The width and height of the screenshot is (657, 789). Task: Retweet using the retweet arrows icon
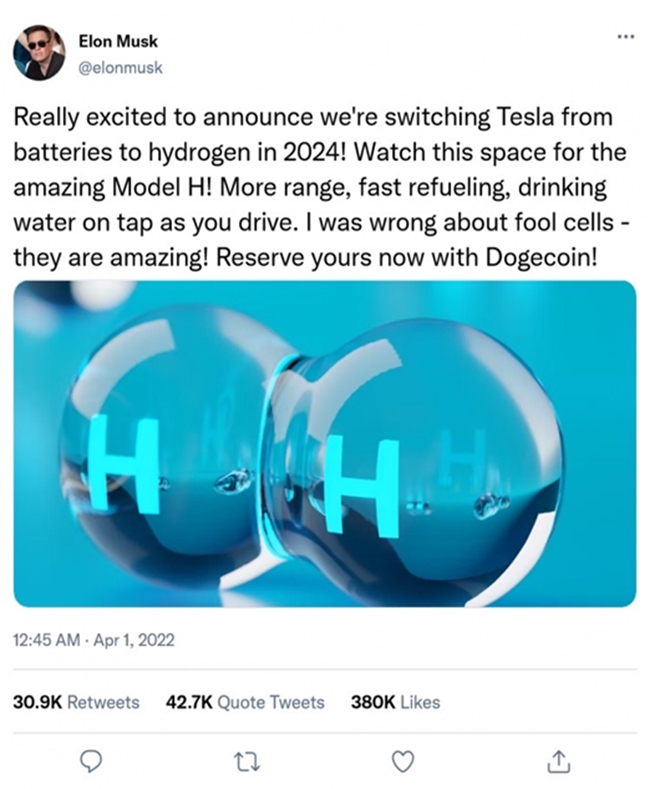pos(246,761)
